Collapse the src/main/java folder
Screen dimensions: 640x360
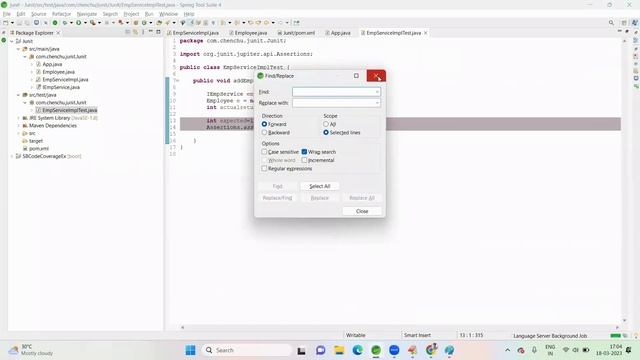[x=18, y=49]
